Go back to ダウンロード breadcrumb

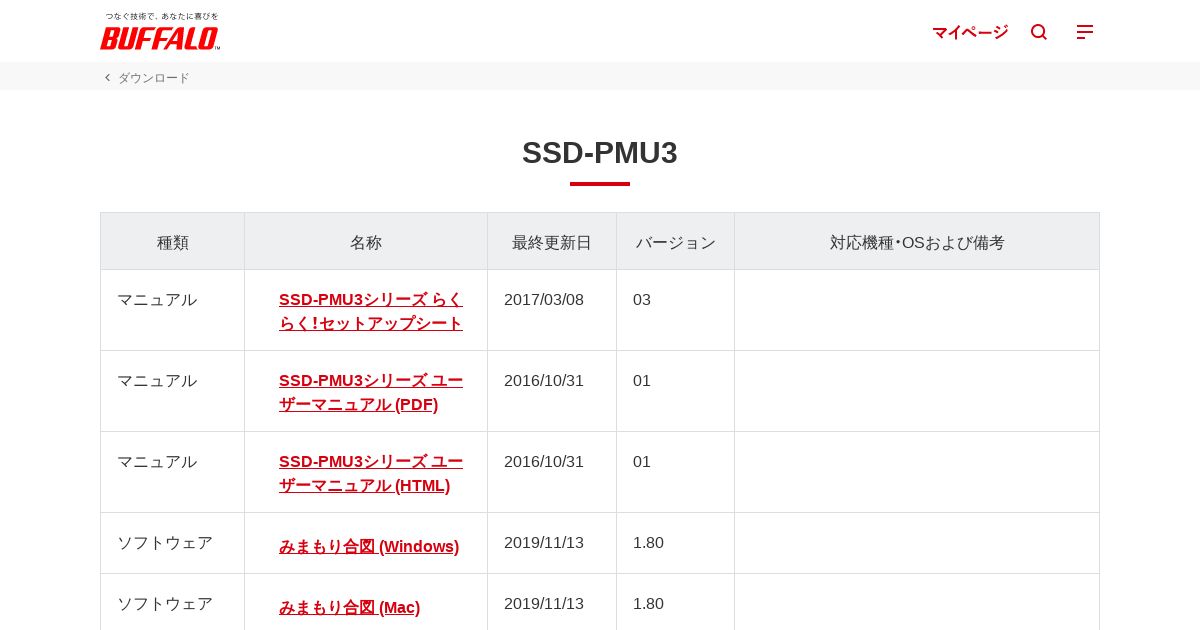153,78
